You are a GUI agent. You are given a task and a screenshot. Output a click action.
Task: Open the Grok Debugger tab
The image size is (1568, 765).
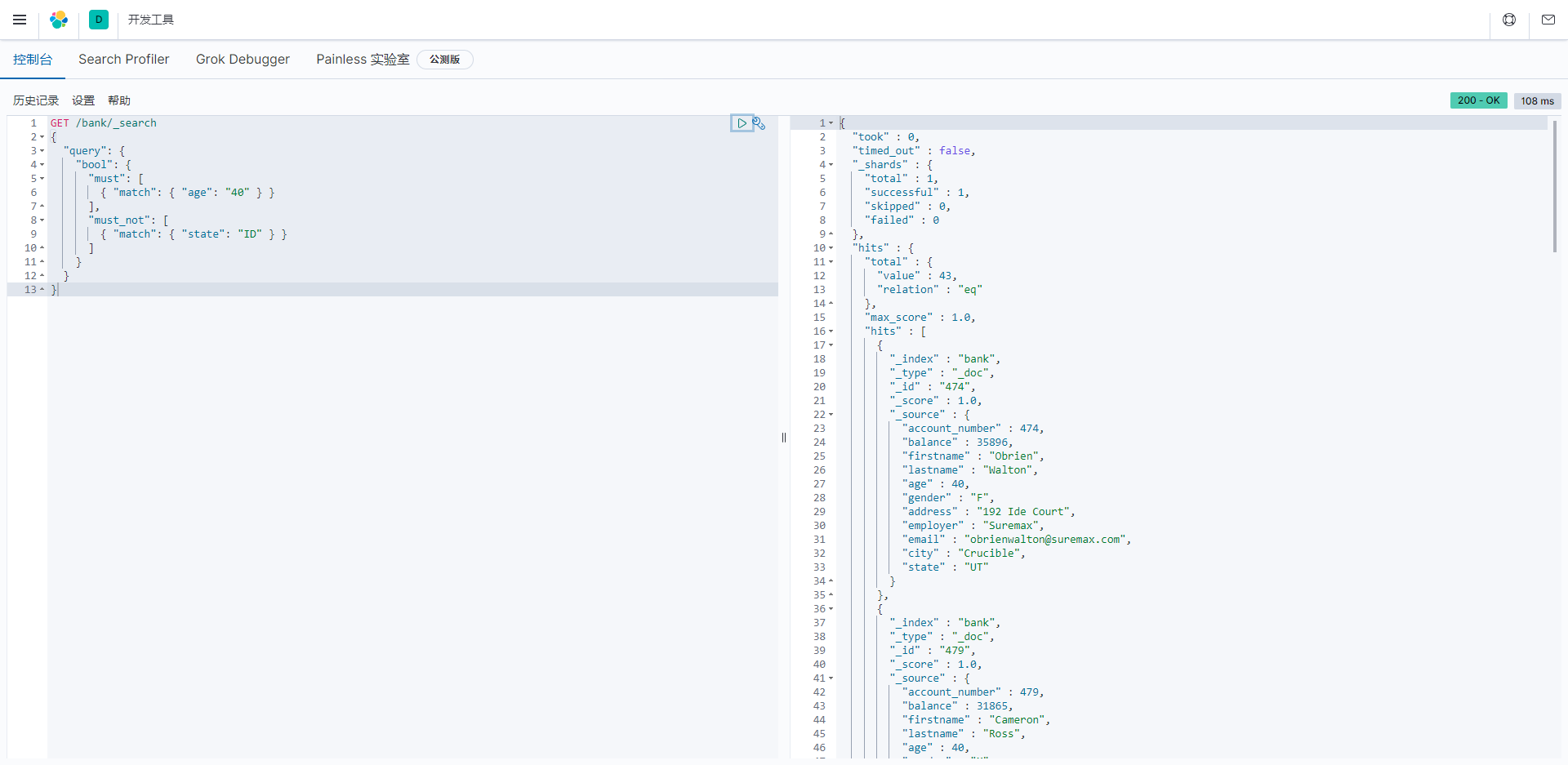pyautogui.click(x=243, y=60)
